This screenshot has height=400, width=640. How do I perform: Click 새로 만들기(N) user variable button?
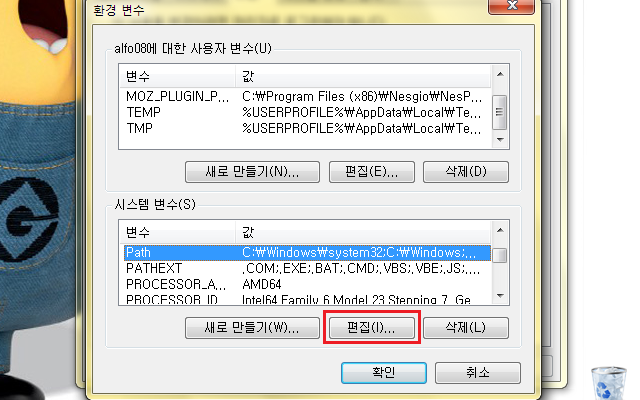(252, 172)
